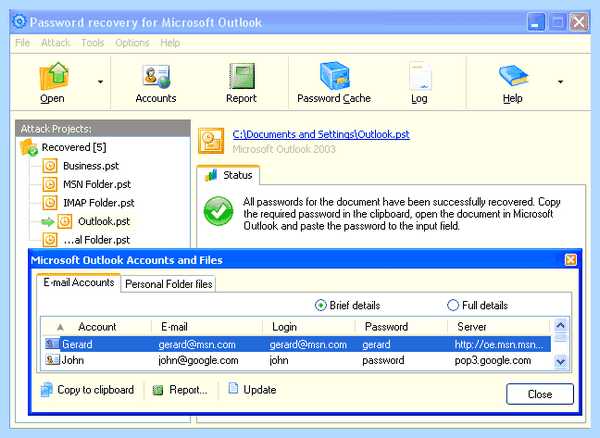
Task: Click the Help book toolbar icon
Action: (x=513, y=75)
